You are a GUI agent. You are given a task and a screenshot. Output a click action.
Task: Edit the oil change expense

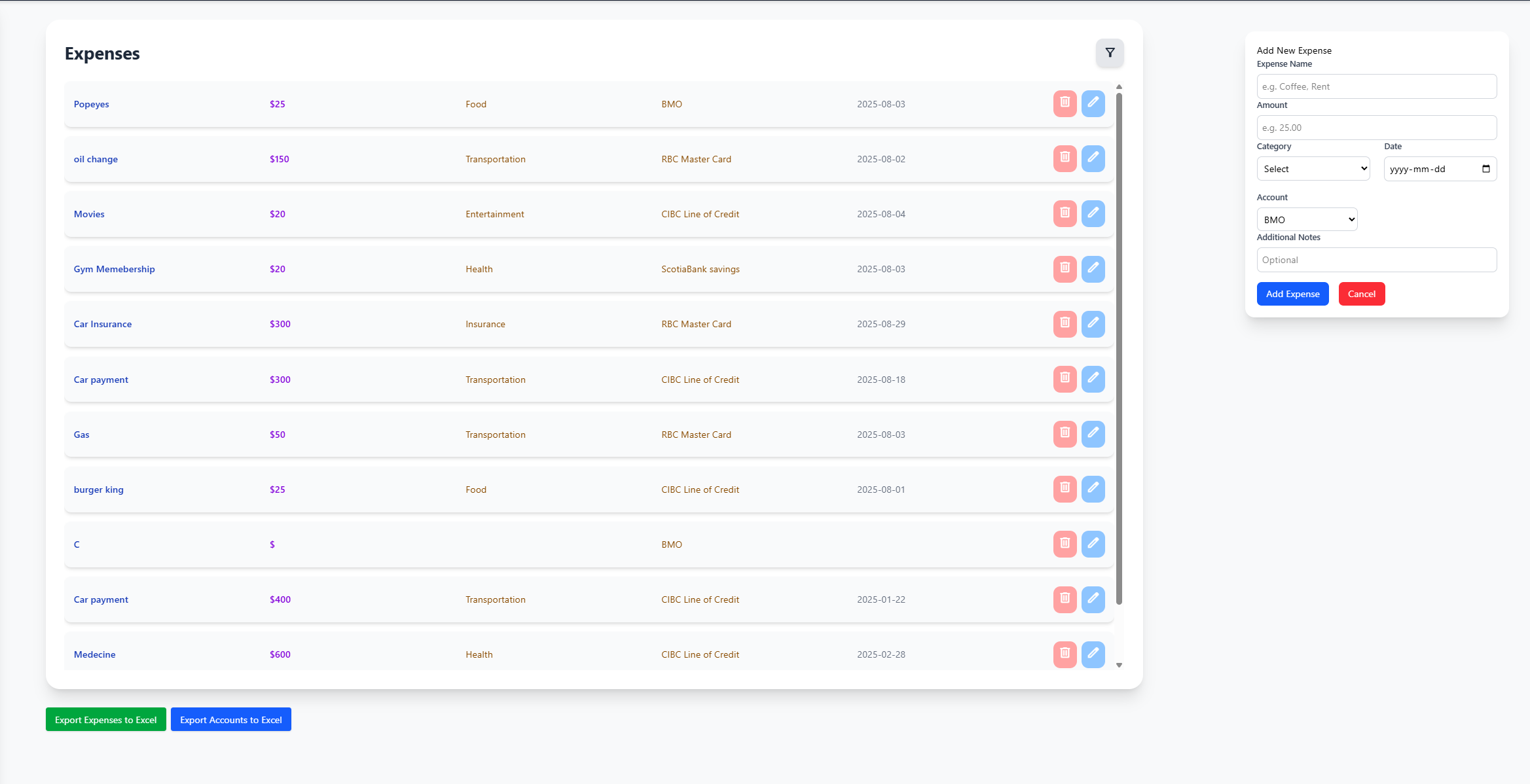(1093, 158)
